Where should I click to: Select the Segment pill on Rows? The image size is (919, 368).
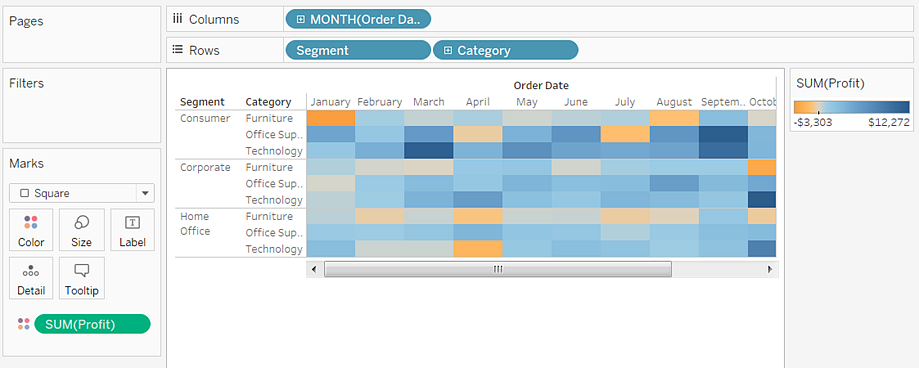(x=358, y=50)
